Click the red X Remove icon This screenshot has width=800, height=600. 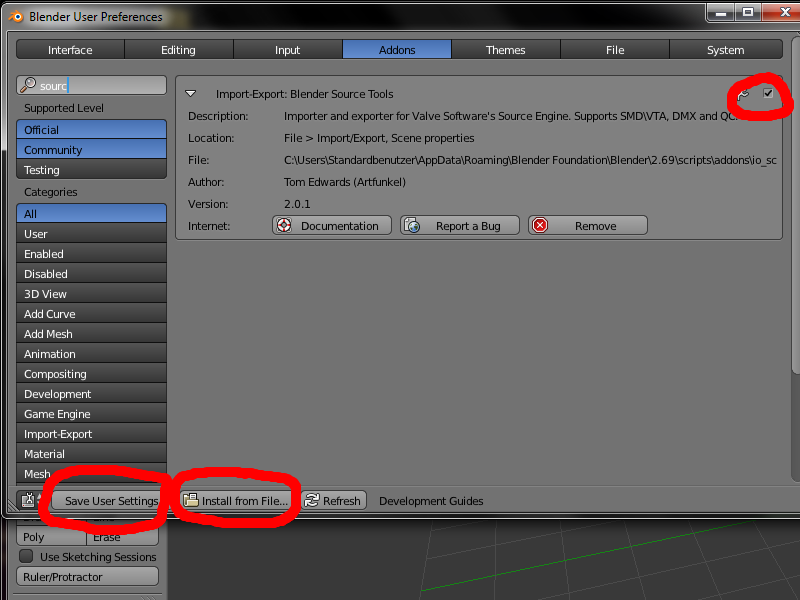click(x=540, y=226)
